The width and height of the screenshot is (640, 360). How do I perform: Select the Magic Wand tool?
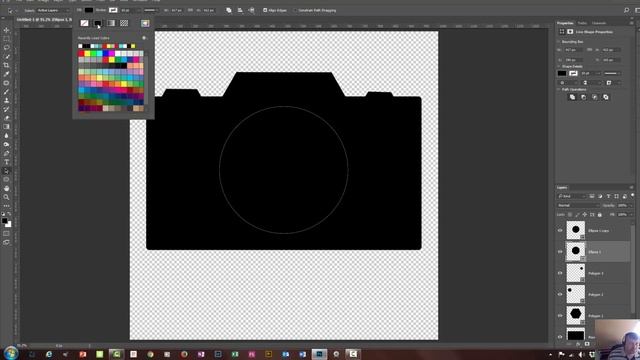click(7, 56)
